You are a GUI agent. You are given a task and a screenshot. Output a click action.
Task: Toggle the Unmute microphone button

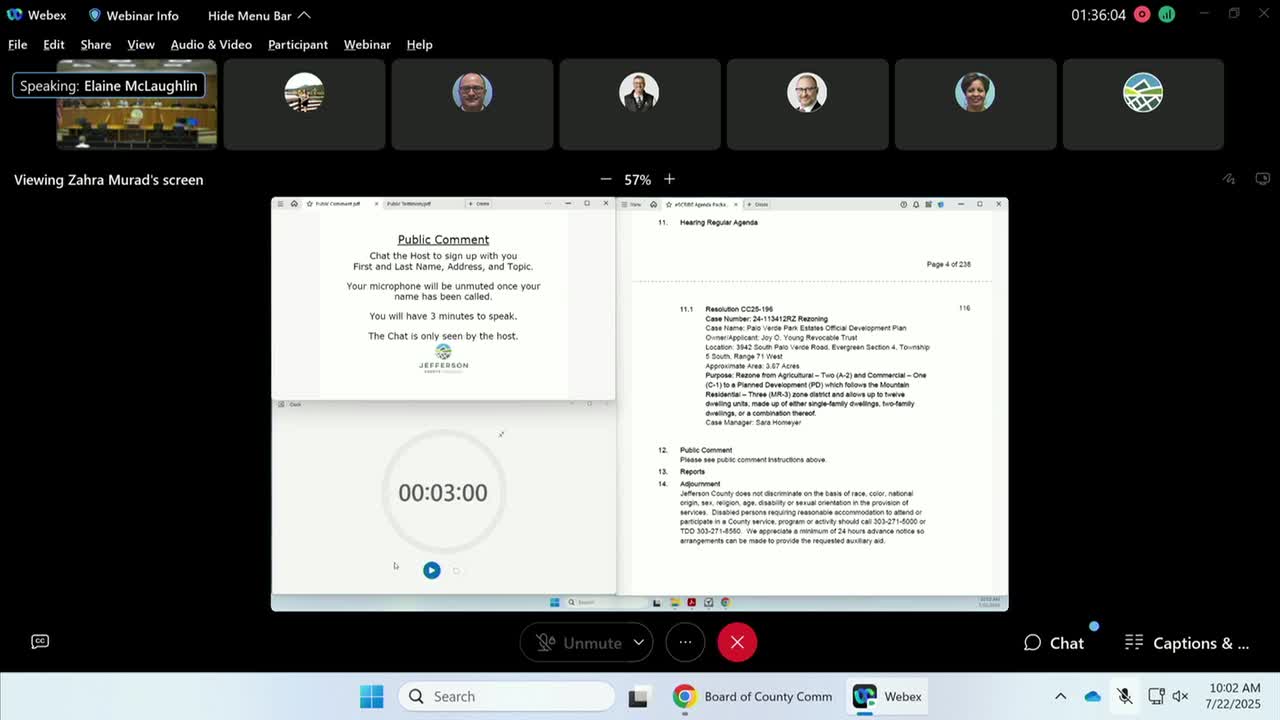pos(578,642)
